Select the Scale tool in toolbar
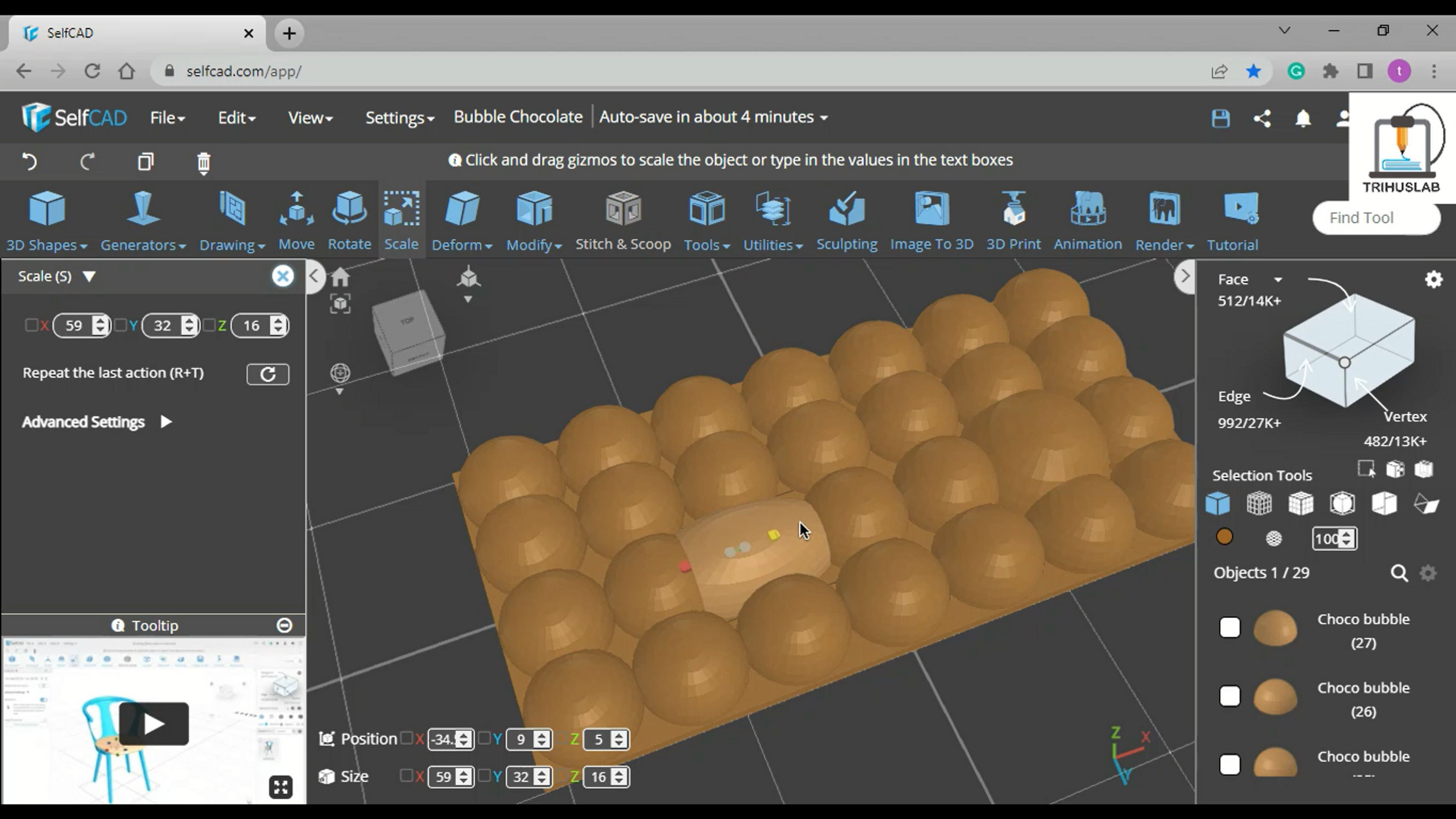 (x=401, y=221)
